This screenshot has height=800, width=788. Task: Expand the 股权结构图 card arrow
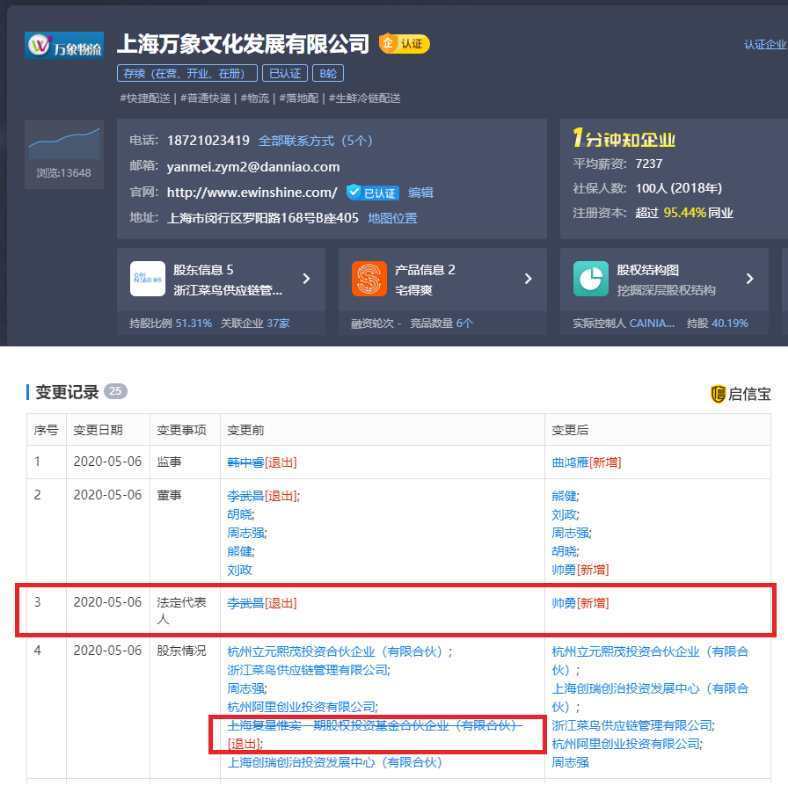click(750, 279)
